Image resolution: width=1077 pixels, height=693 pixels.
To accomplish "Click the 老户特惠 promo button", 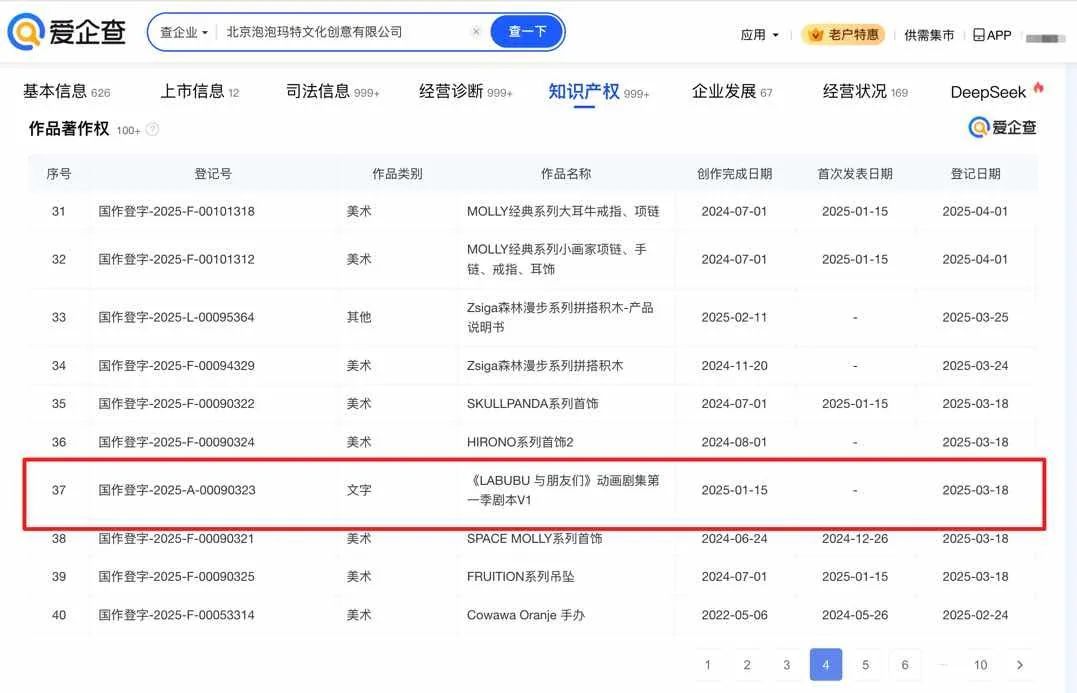I will click(843, 34).
